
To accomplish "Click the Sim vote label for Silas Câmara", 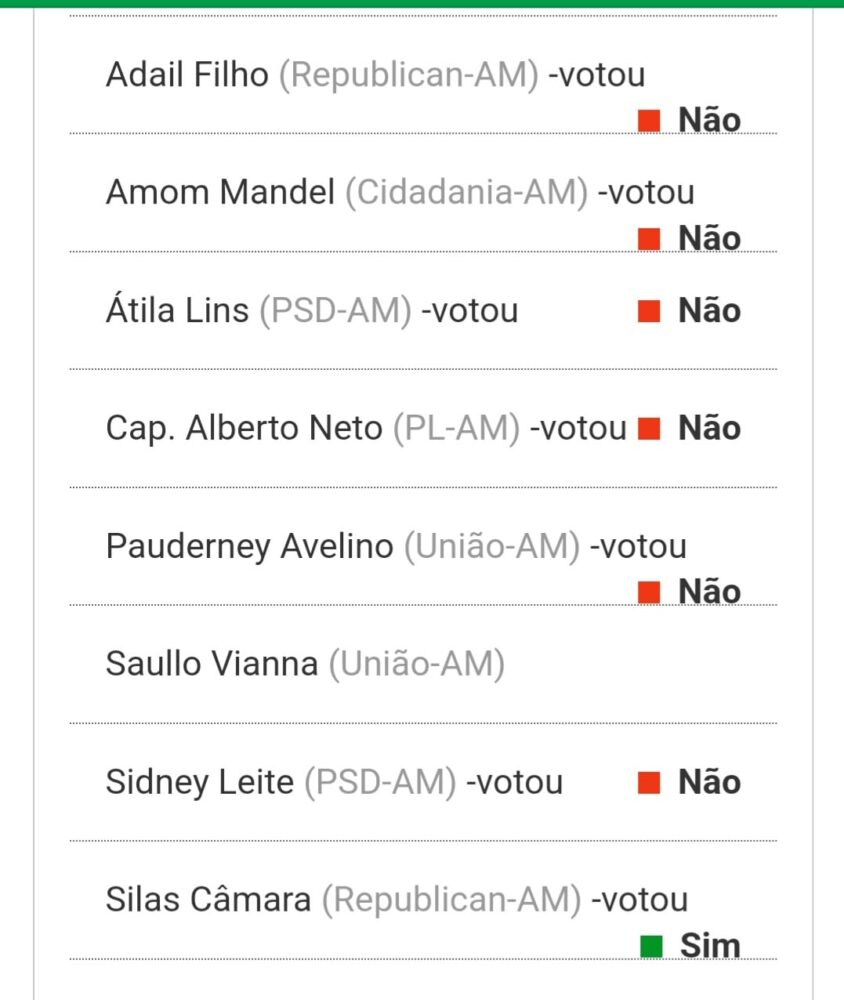I will click(x=710, y=945).
